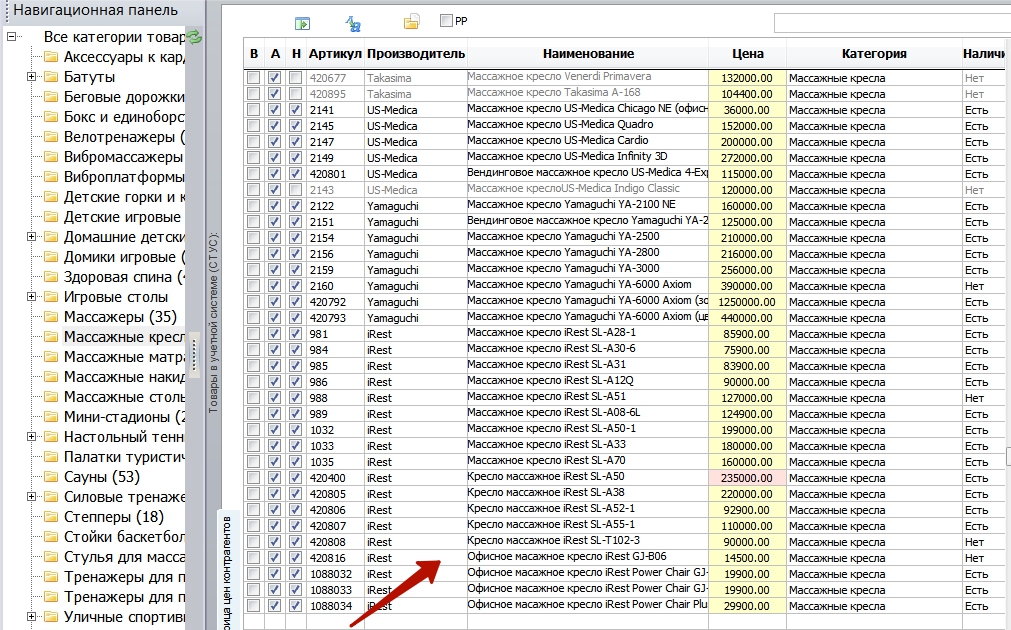This screenshot has width=1011, height=630.
Task: Check column В box for article 420400
Action: point(253,478)
